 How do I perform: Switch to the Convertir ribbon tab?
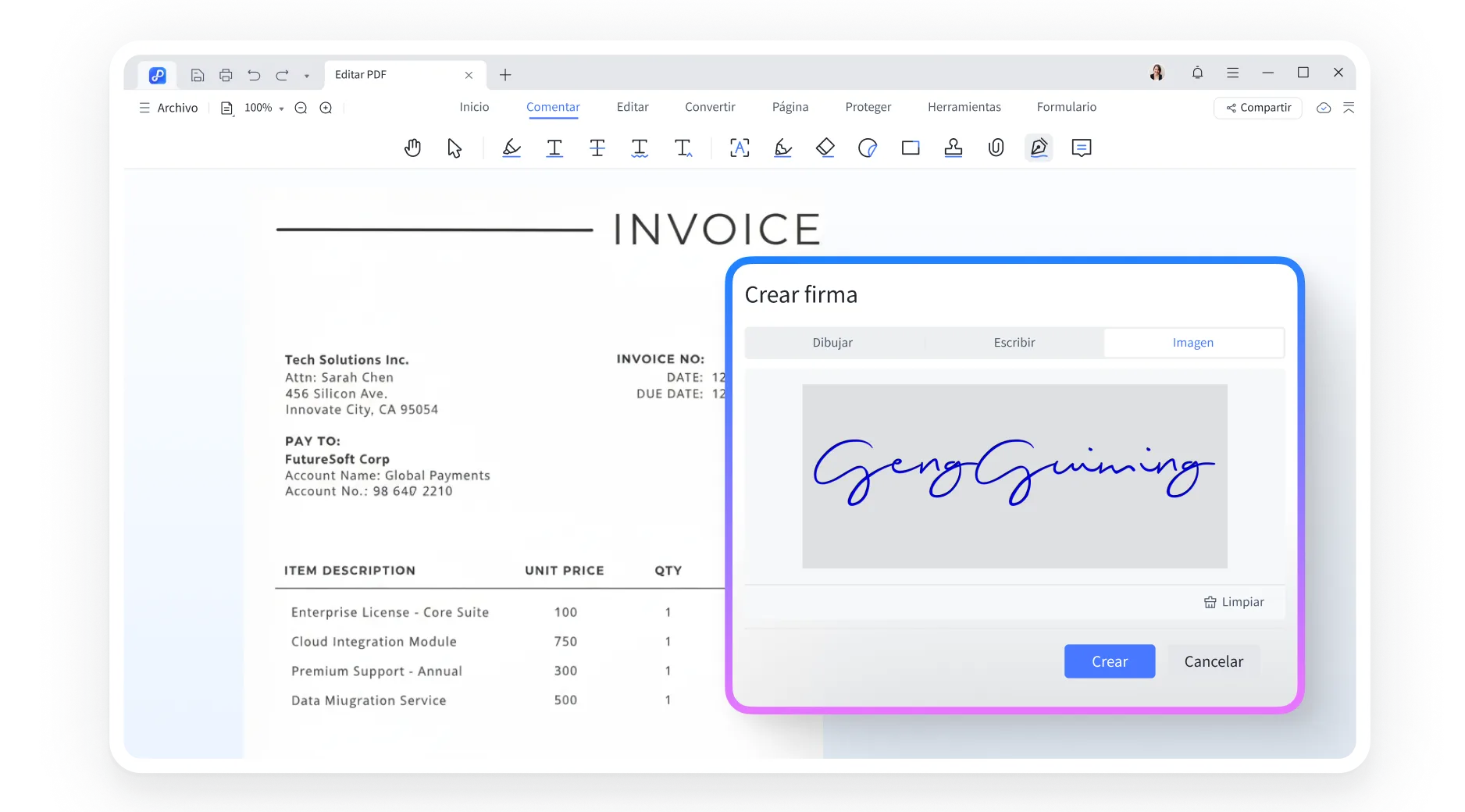click(709, 107)
